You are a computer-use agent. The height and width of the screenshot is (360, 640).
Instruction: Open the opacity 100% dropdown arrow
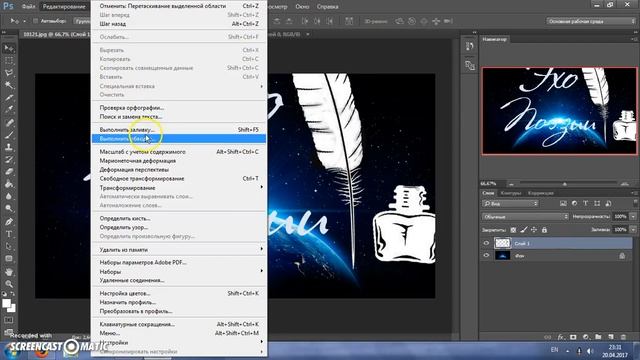[633, 217]
